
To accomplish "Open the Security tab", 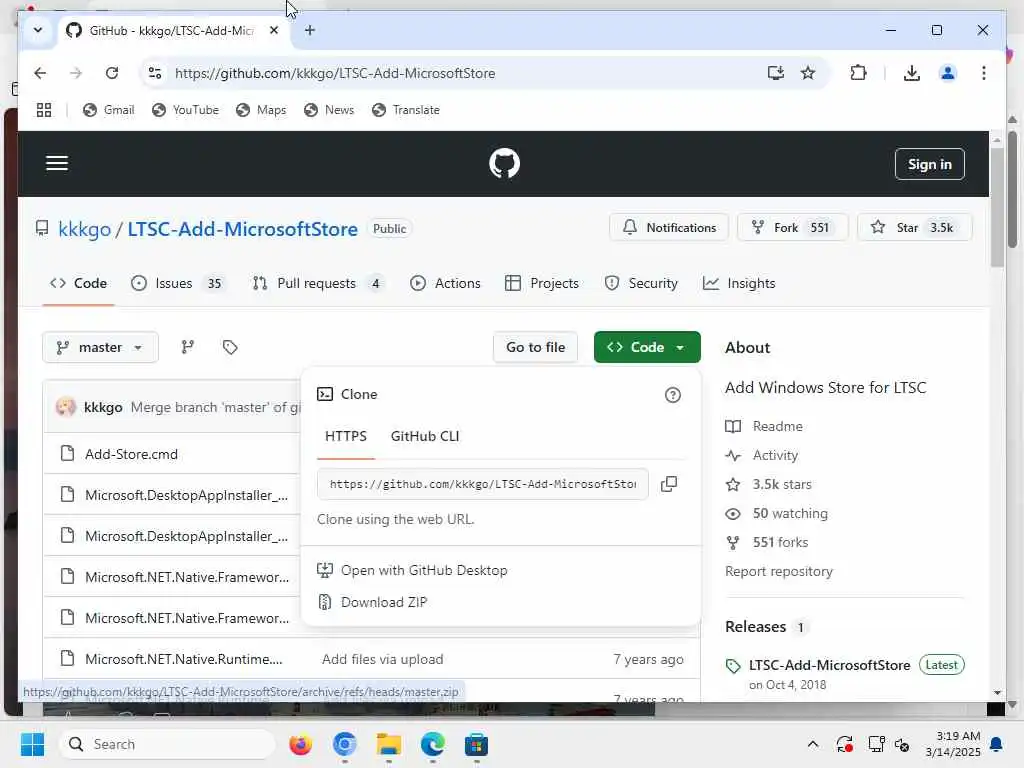I will pos(641,283).
